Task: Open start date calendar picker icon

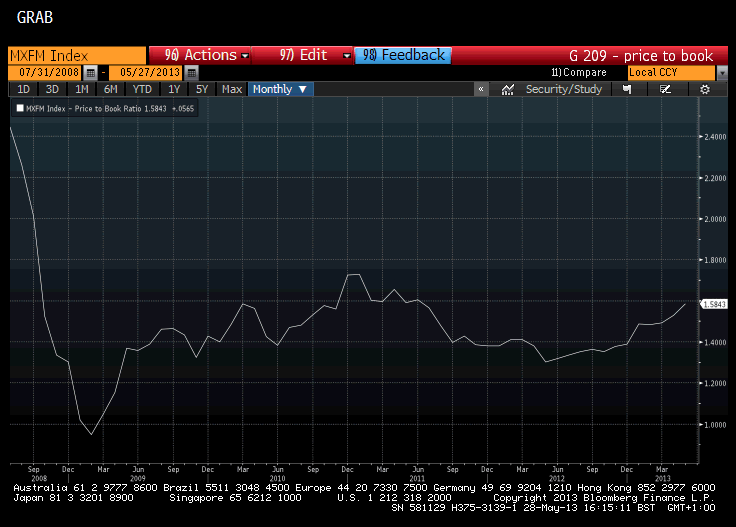Action: click(x=91, y=73)
